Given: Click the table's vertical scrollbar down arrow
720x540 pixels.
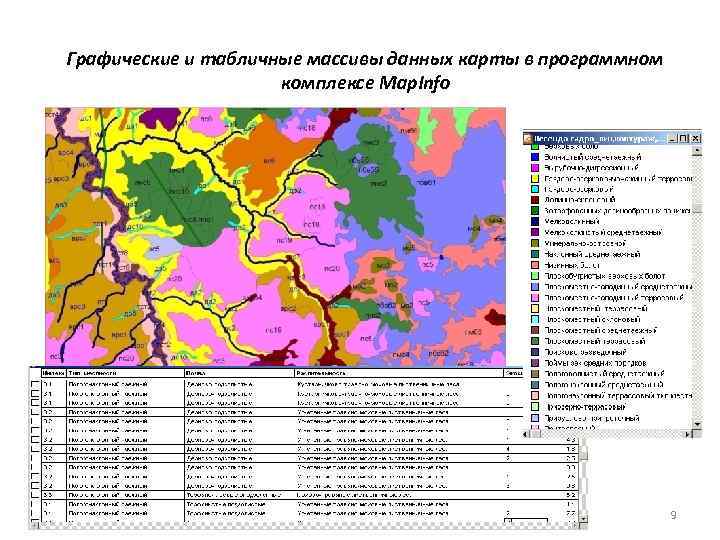Looking at the screenshot, I should [583, 519].
